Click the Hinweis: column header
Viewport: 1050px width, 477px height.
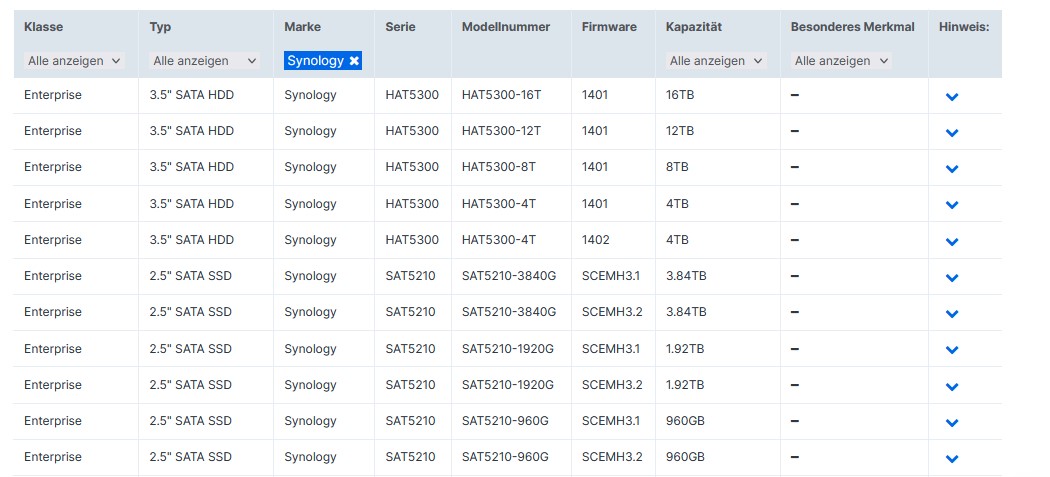point(964,27)
